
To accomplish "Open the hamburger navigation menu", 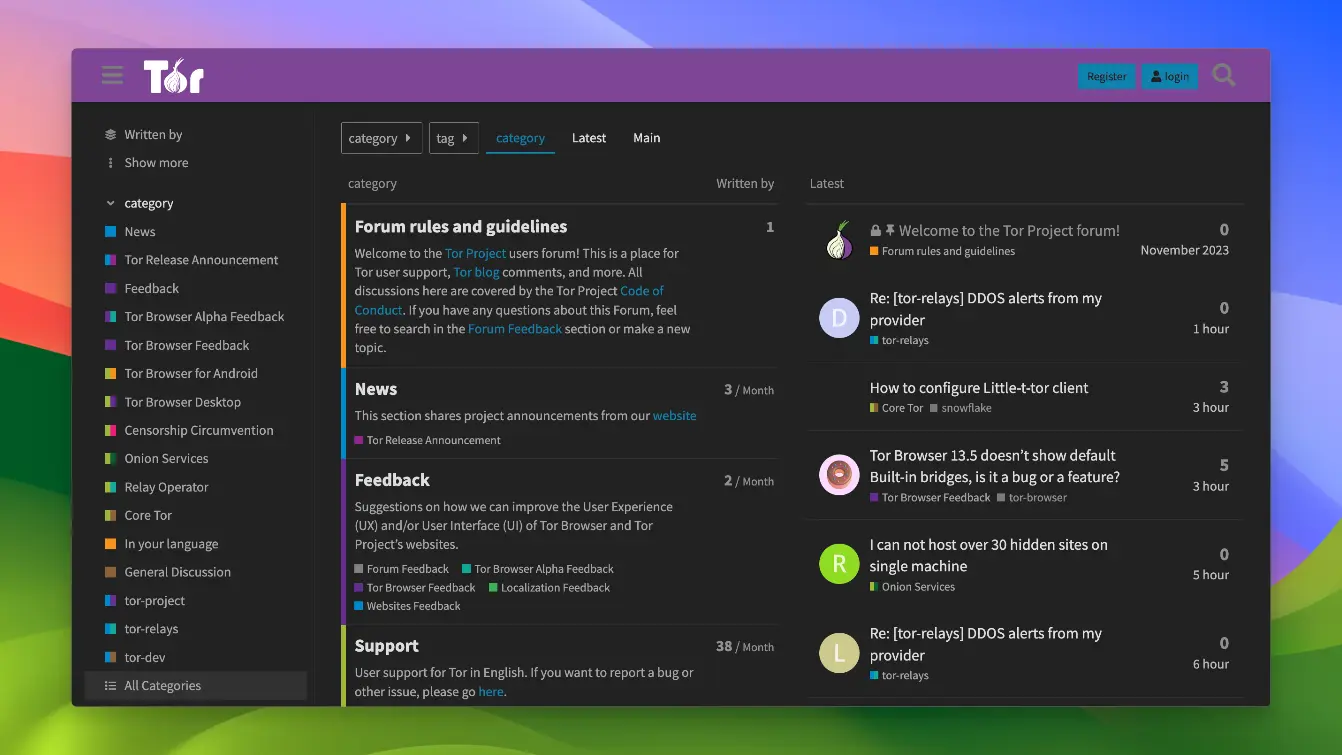I will 111,74.
